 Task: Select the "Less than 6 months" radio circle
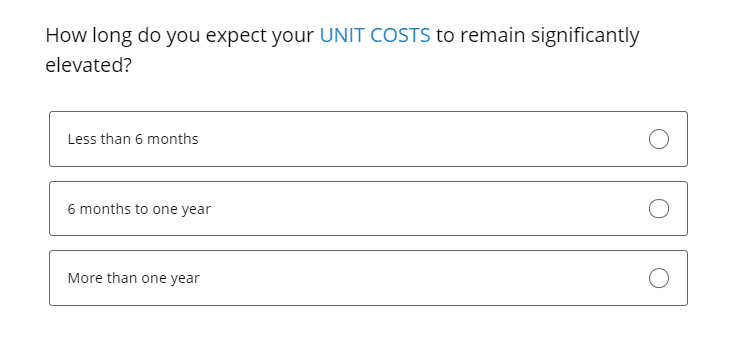point(658,139)
